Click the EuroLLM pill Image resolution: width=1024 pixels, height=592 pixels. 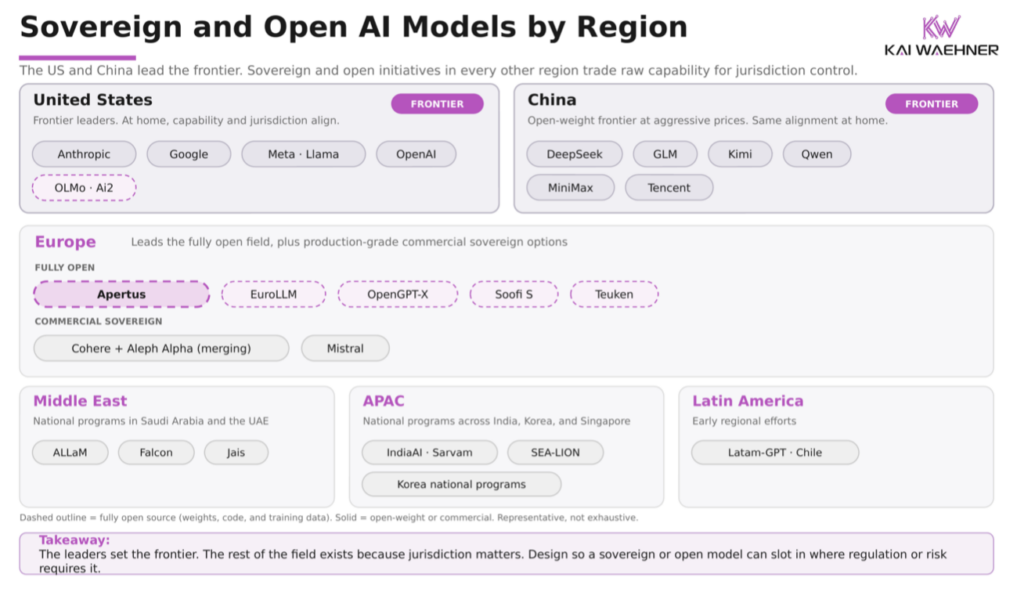tap(274, 294)
